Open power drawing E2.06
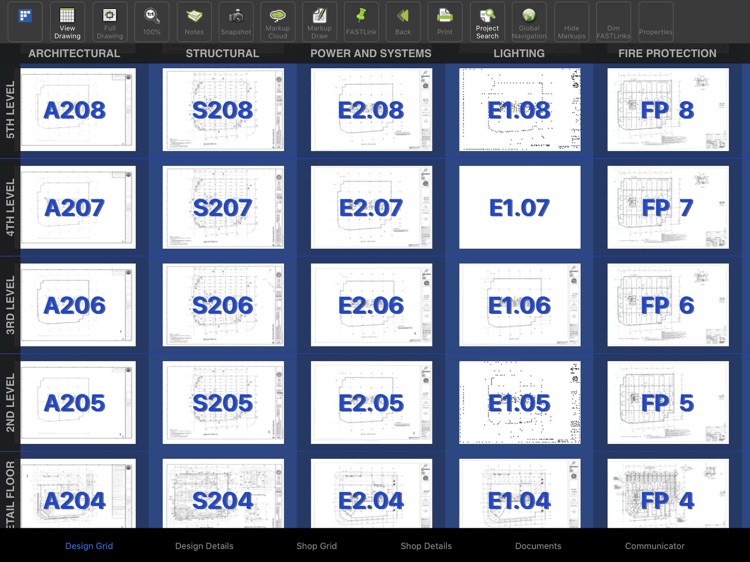Viewport: 750px width, 562px height. [371, 305]
